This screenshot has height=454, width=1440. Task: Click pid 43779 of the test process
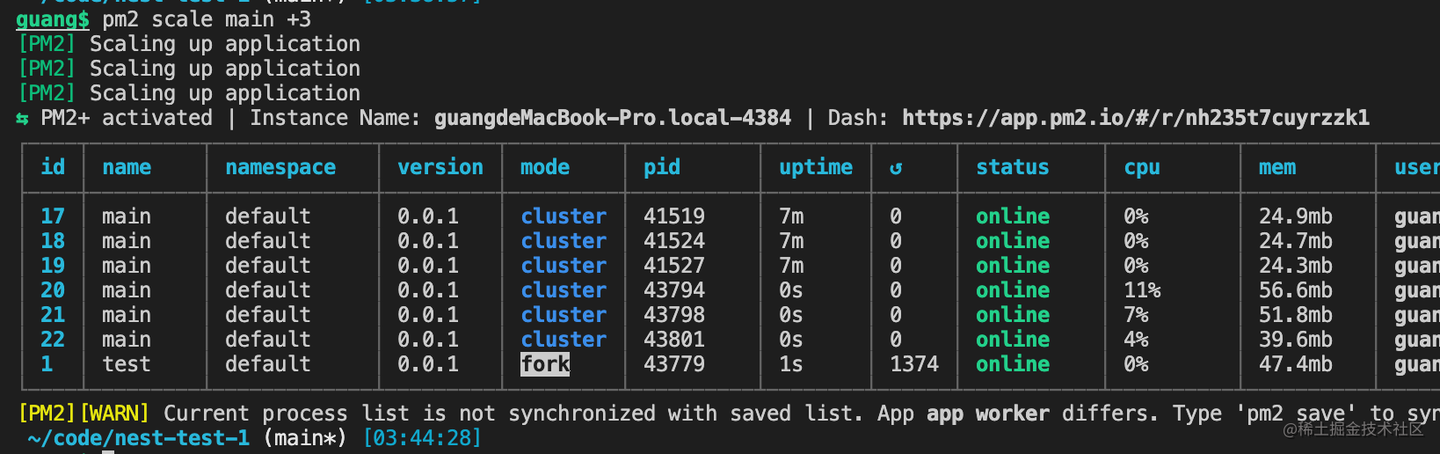click(x=674, y=364)
